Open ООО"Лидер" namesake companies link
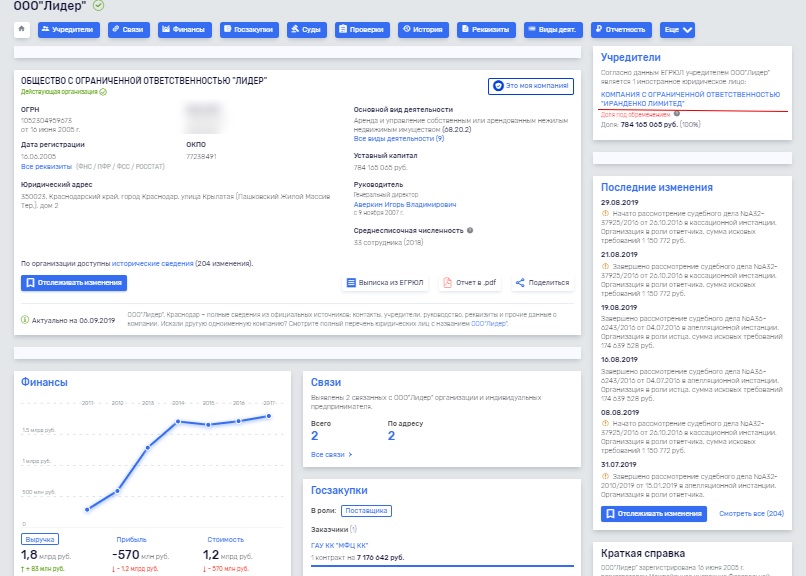Viewport: 806px width, 576px height. click(x=489, y=324)
